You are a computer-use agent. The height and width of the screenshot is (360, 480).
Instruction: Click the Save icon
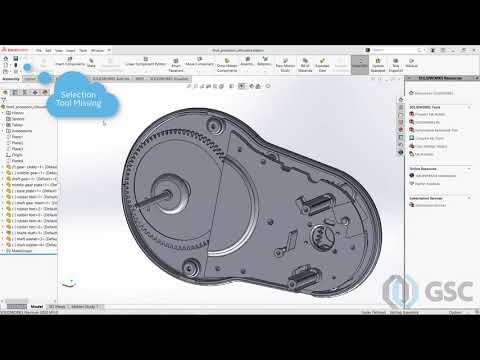[15, 59]
